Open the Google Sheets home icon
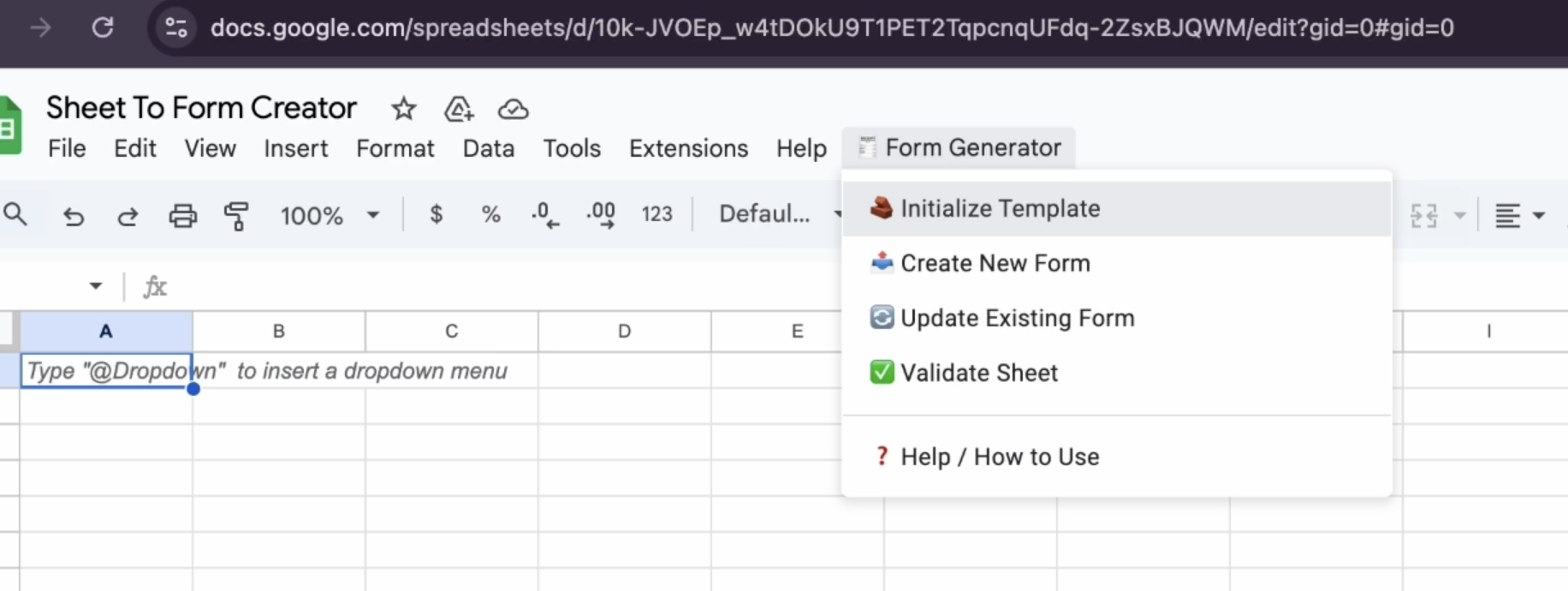The width and height of the screenshot is (1568, 591). click(x=10, y=126)
